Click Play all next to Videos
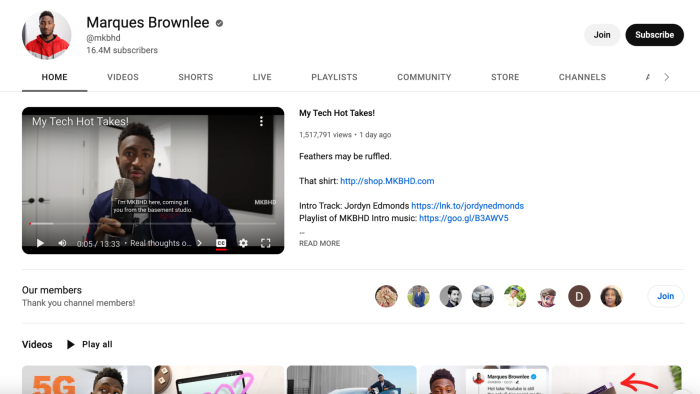Image resolution: width=700 pixels, height=394 pixels. click(x=90, y=344)
